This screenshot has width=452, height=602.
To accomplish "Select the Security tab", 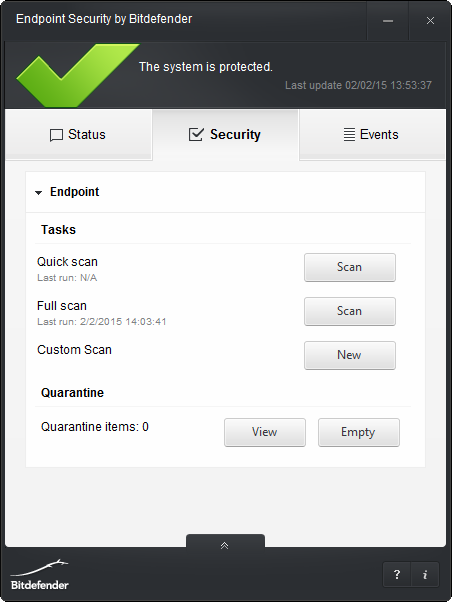I will click(225, 134).
